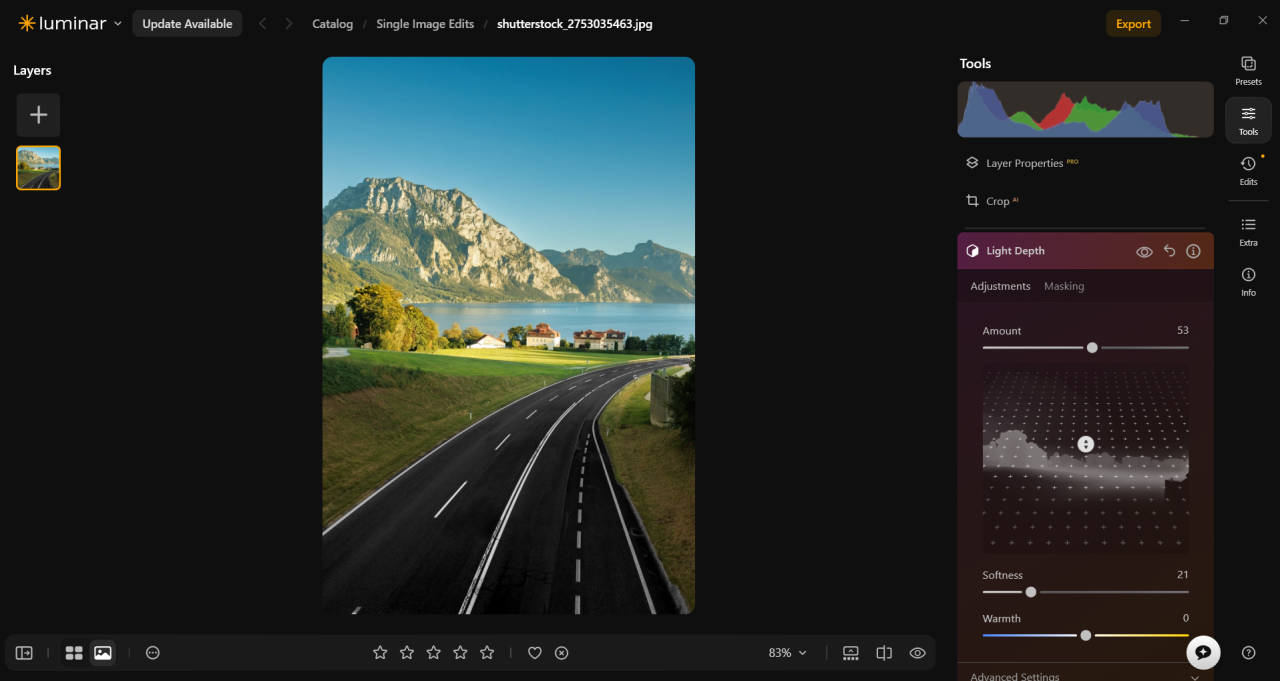Select the Tools sidebar icon
Screen dimensions: 1280x681
(x=1248, y=119)
